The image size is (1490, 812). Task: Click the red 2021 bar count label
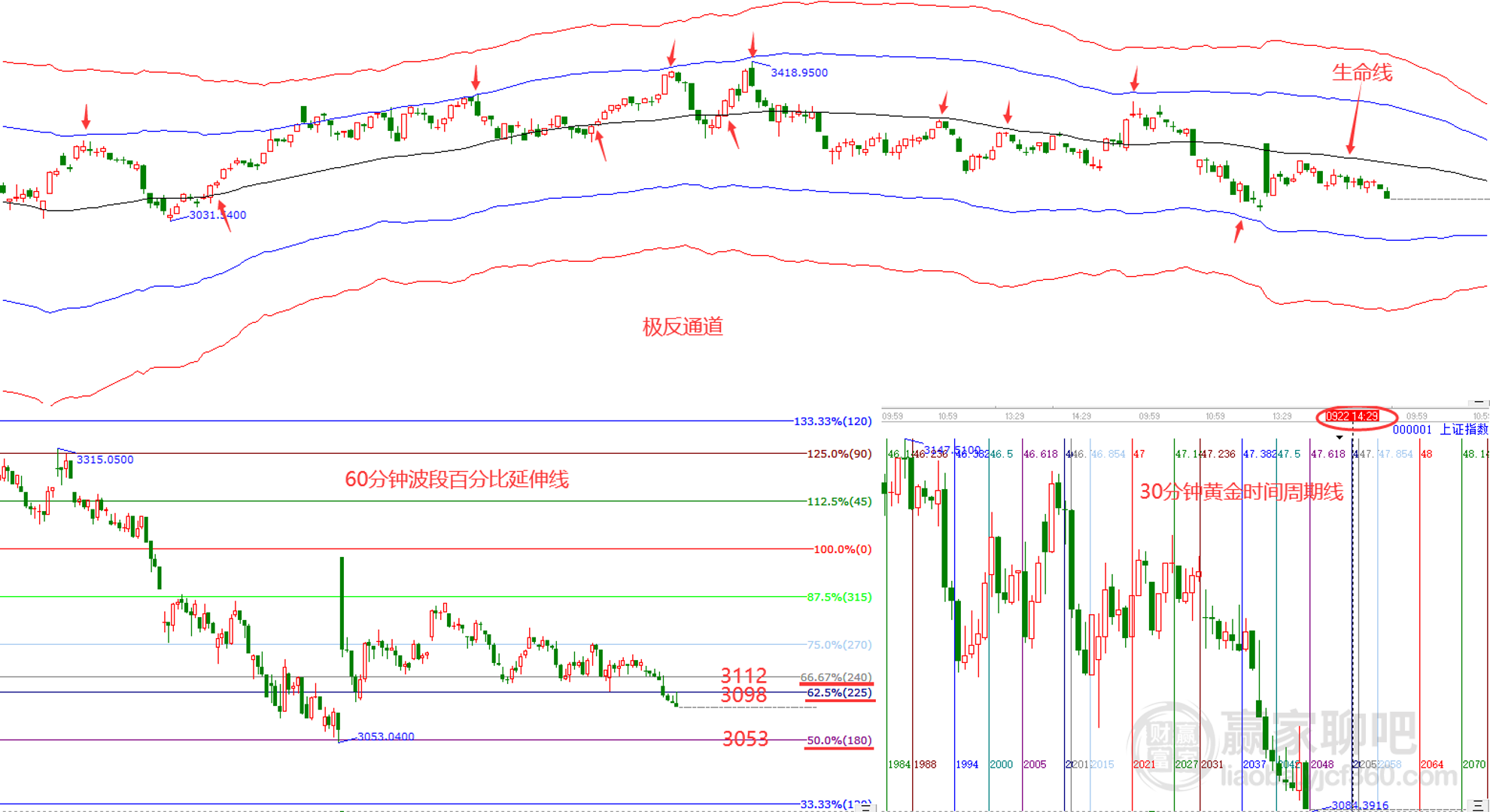click(x=1145, y=765)
